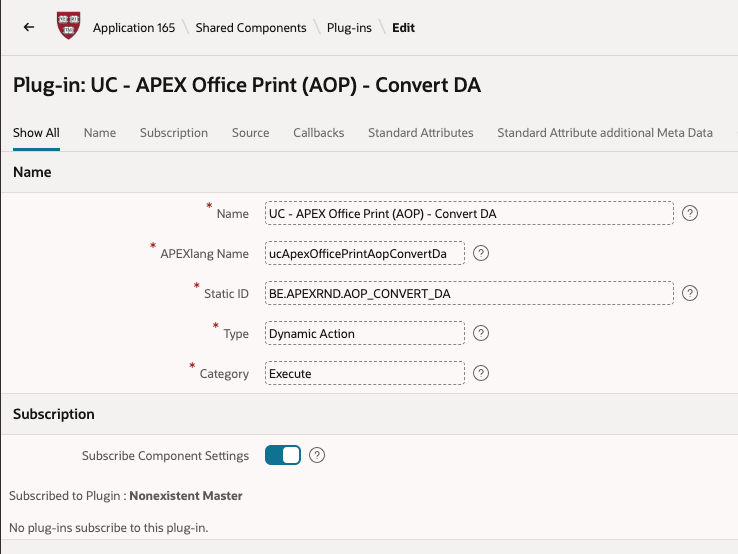Click the Subscription section heading
The image size is (738, 554).
(54, 414)
